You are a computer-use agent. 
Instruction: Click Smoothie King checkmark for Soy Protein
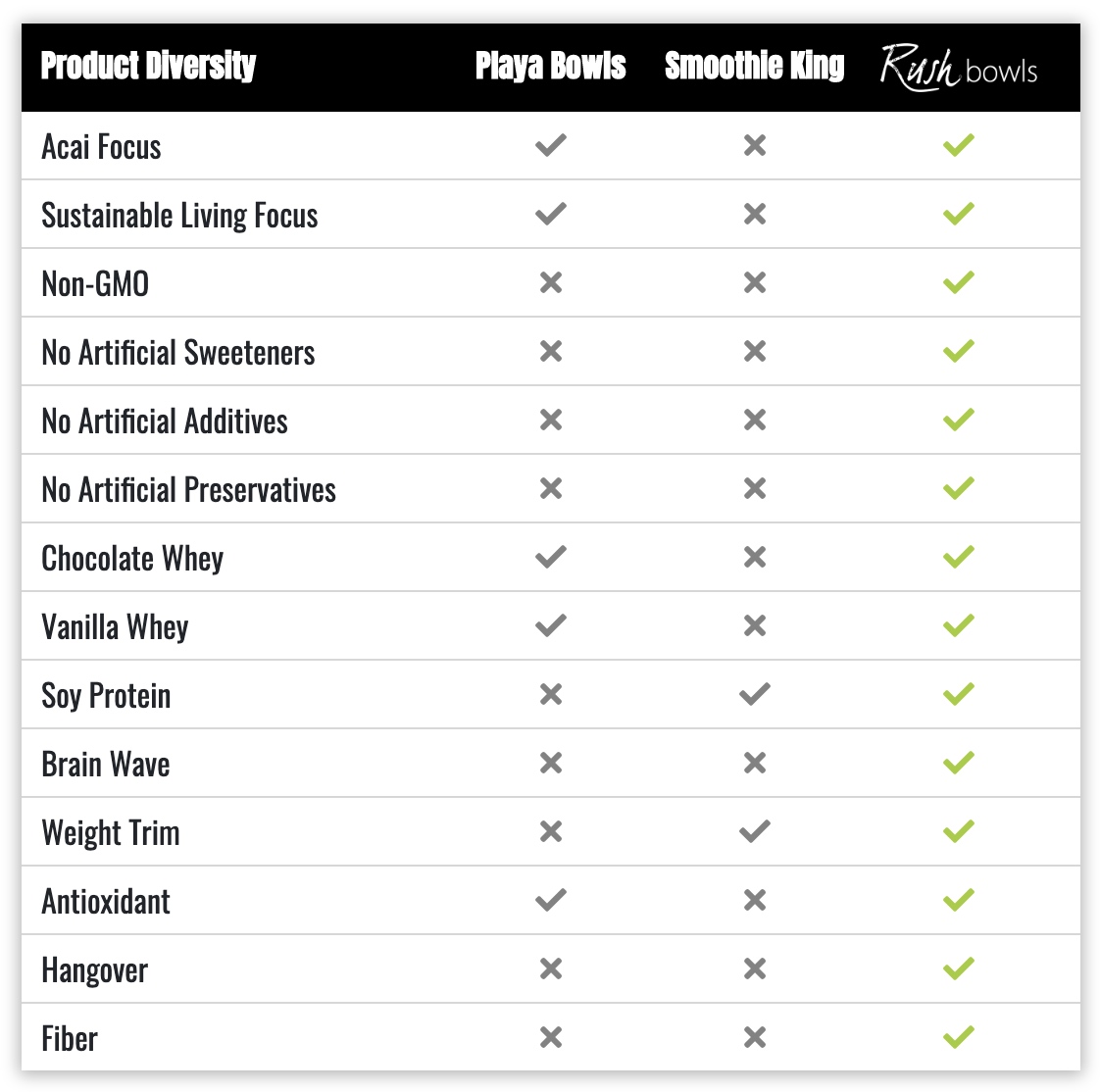[x=755, y=694]
